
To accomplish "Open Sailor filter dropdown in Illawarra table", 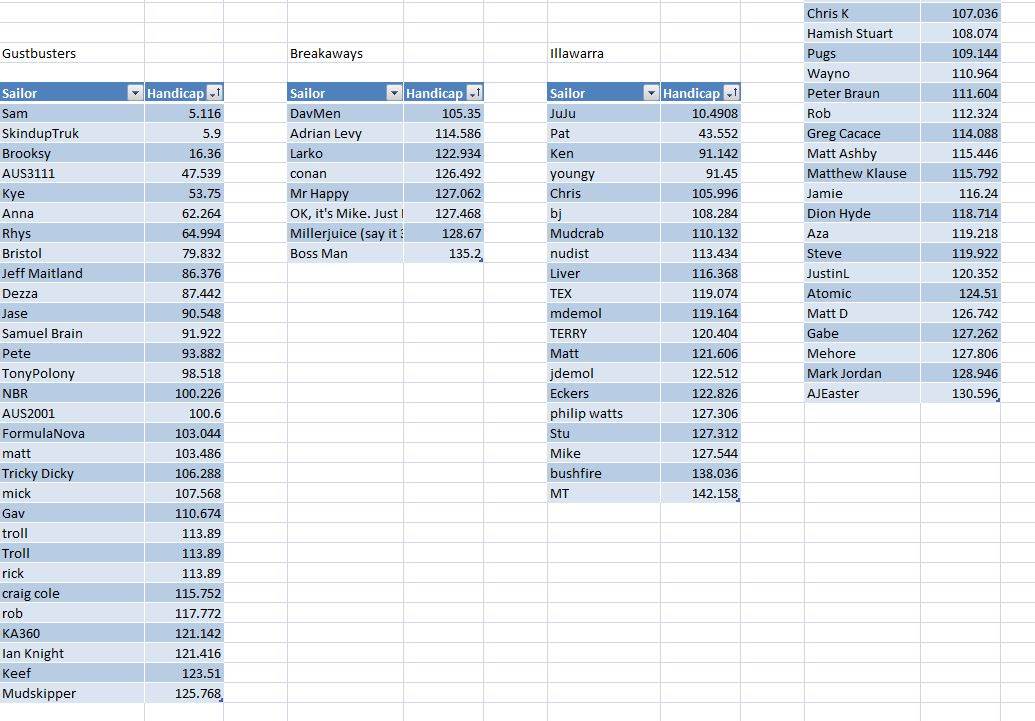I will click(651, 93).
